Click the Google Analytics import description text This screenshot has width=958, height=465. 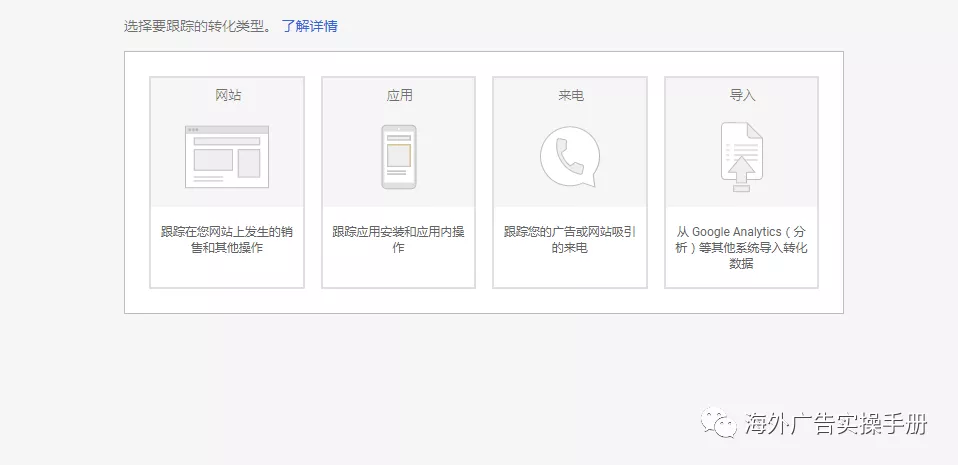tap(741, 247)
